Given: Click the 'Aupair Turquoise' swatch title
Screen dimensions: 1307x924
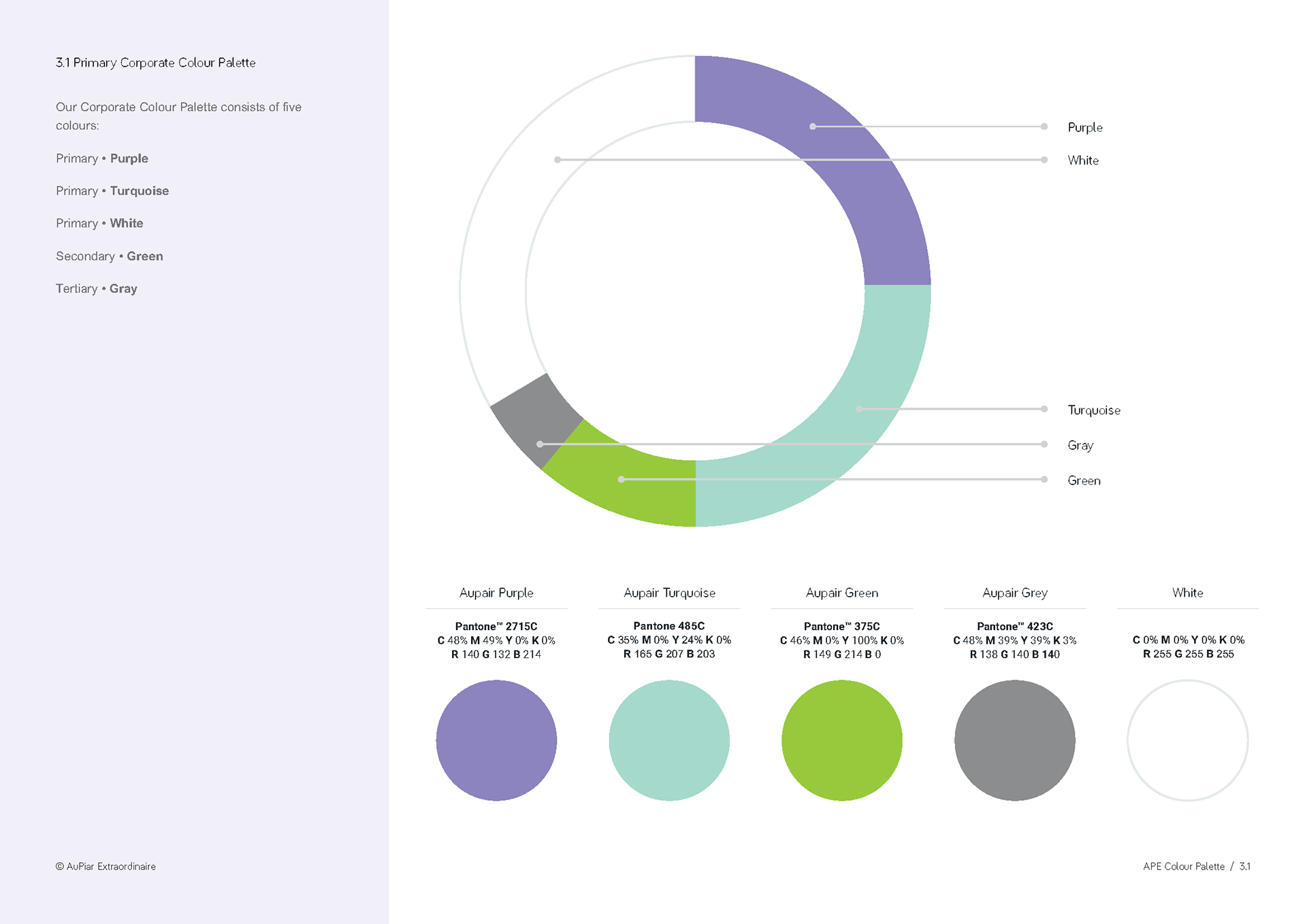Looking at the screenshot, I should (x=669, y=593).
